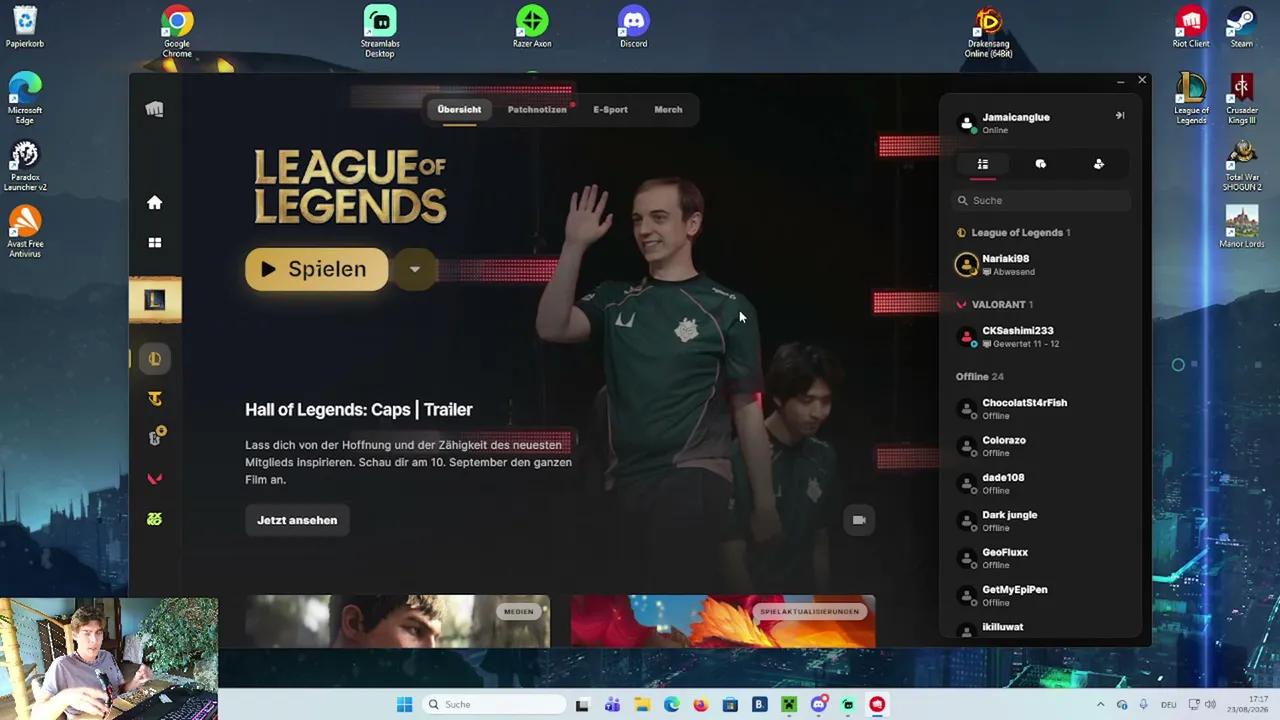Open Microsoft Store from the taskbar
1280x720 pixels.
(x=730, y=704)
